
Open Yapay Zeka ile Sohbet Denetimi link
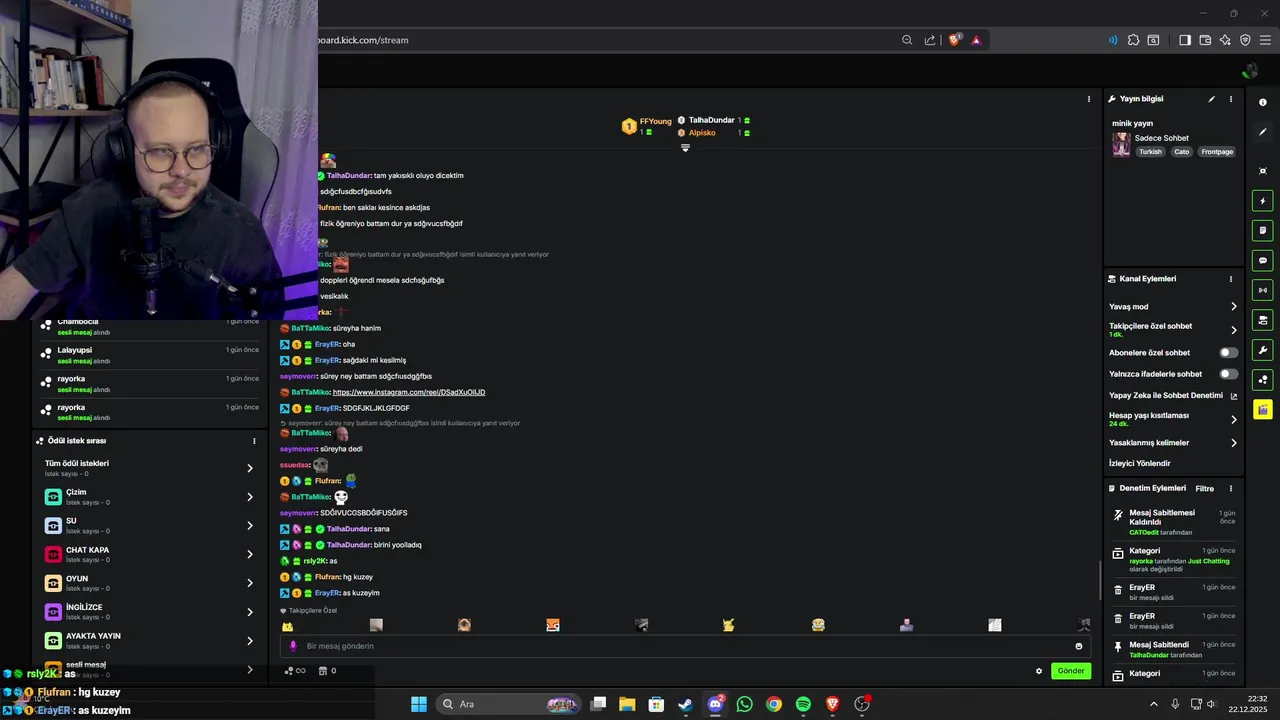pos(1173,395)
